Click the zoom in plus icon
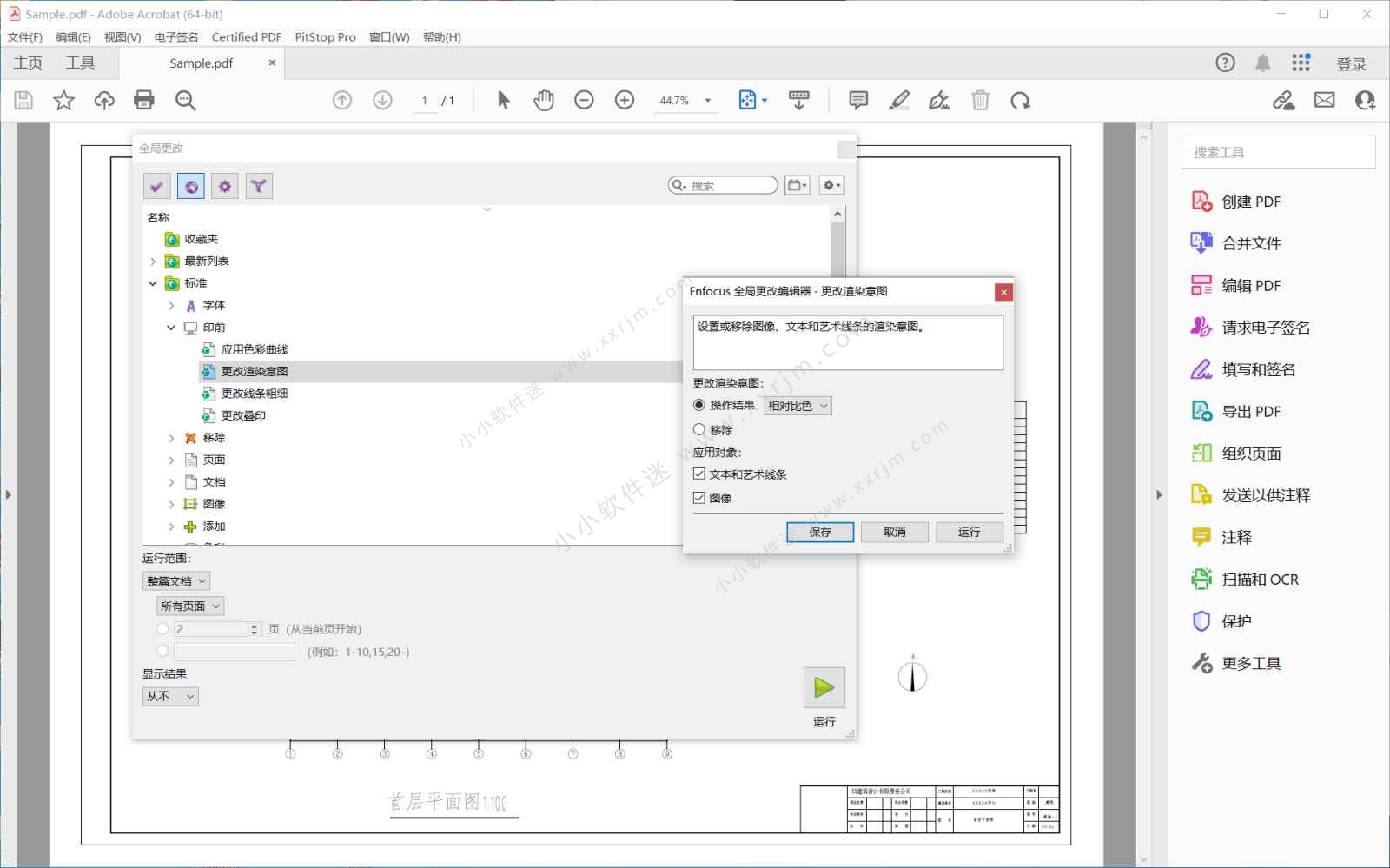 point(625,101)
